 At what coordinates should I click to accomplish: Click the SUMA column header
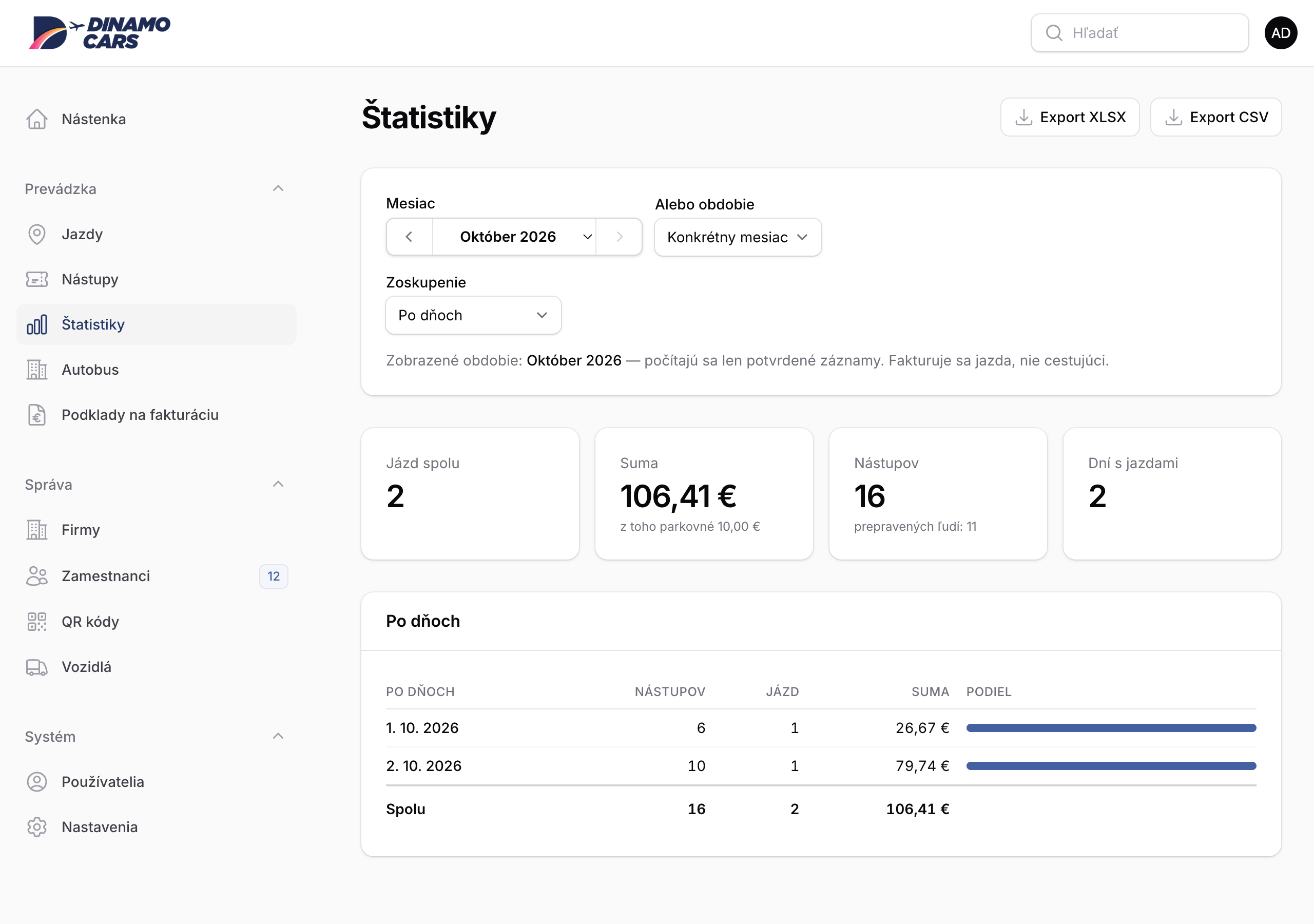tap(930, 691)
